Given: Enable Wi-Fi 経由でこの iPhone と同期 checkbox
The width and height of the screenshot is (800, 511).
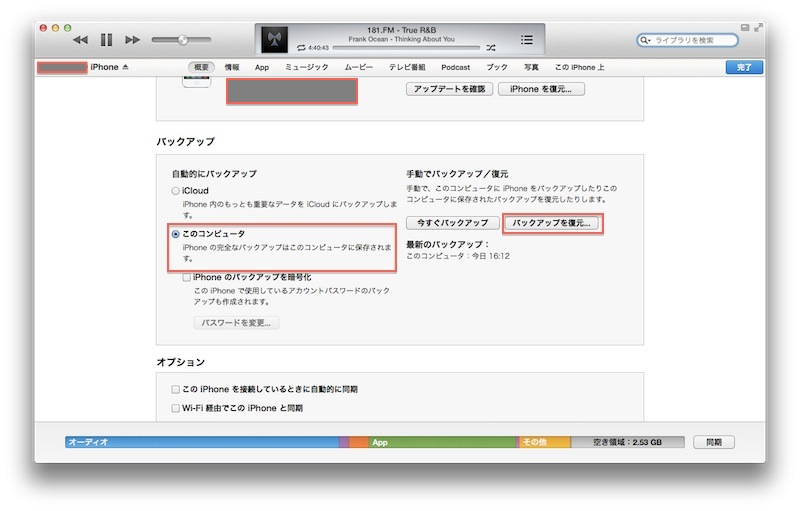Looking at the screenshot, I should (x=176, y=408).
